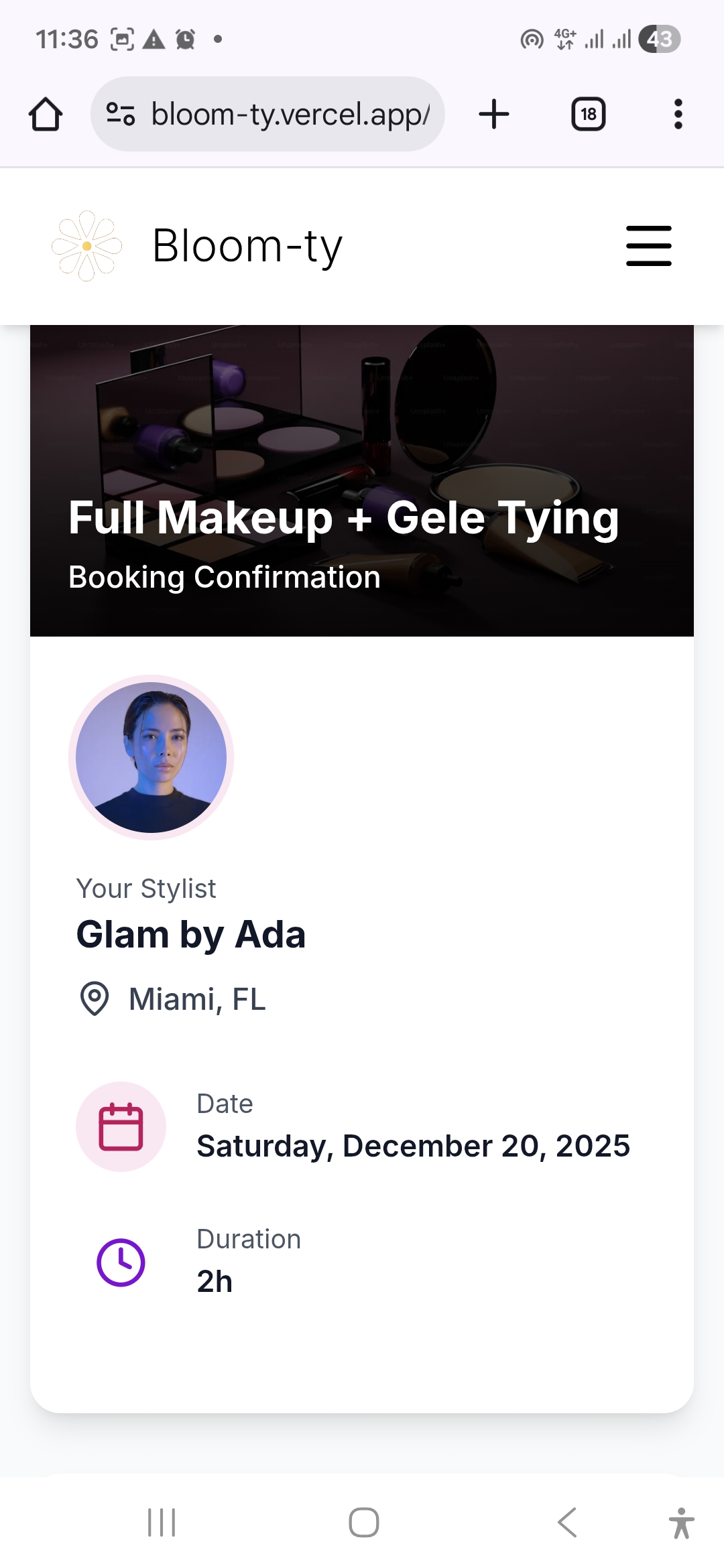The width and height of the screenshot is (724, 1568).
Task: Open Android recent apps button
Action: (162, 1522)
